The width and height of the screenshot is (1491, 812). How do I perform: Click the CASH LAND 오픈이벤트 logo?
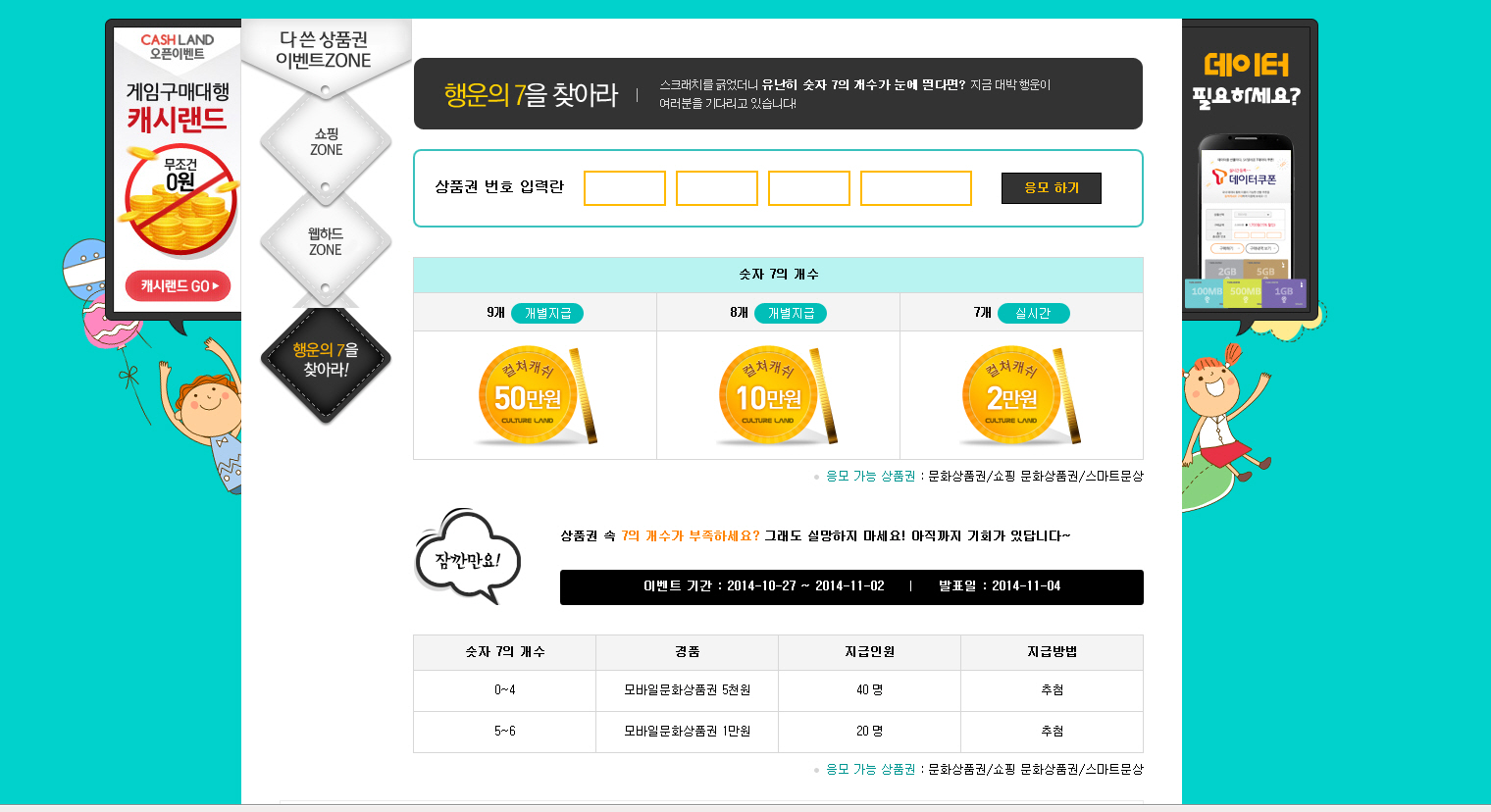[x=178, y=46]
